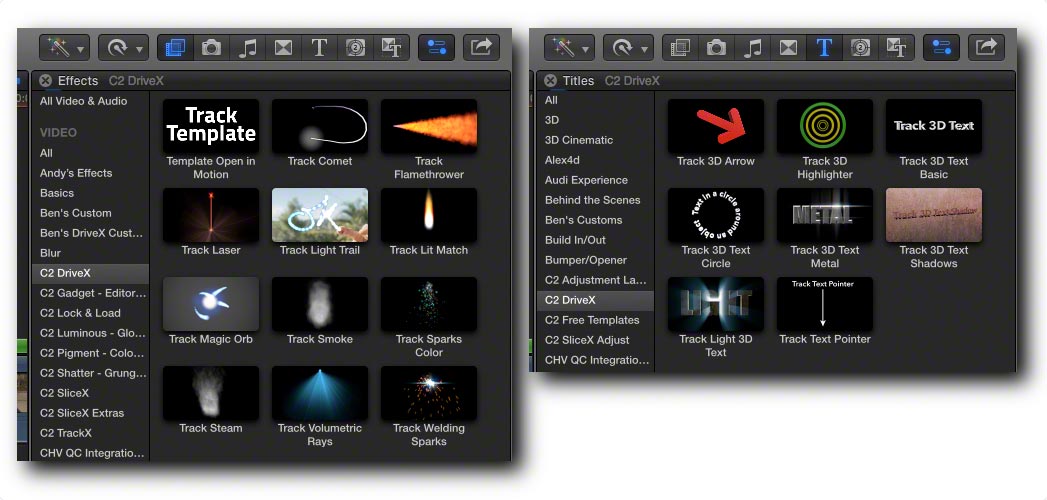Select the Track Laser effect

[211, 214]
